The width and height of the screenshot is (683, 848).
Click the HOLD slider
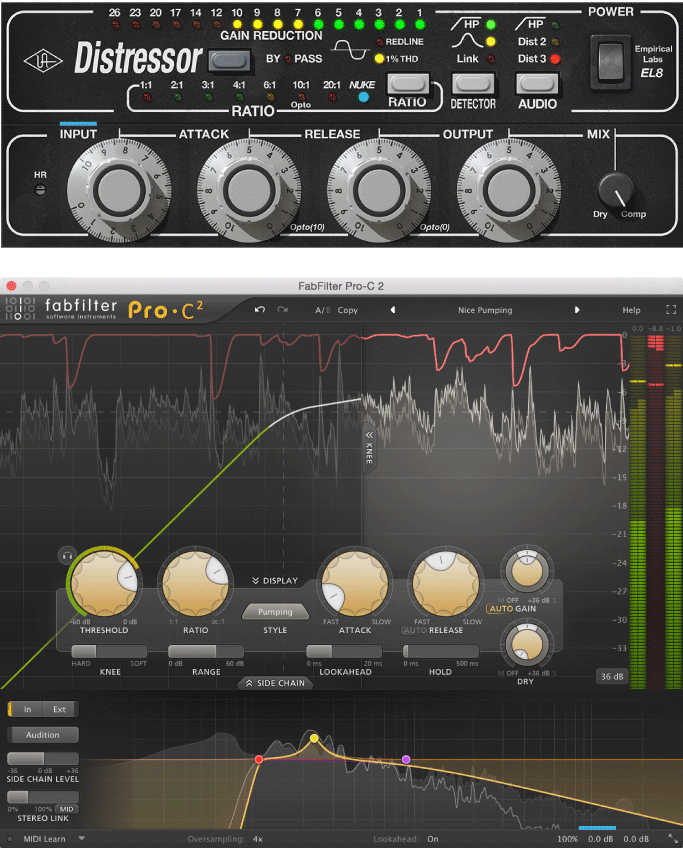[x=440, y=651]
